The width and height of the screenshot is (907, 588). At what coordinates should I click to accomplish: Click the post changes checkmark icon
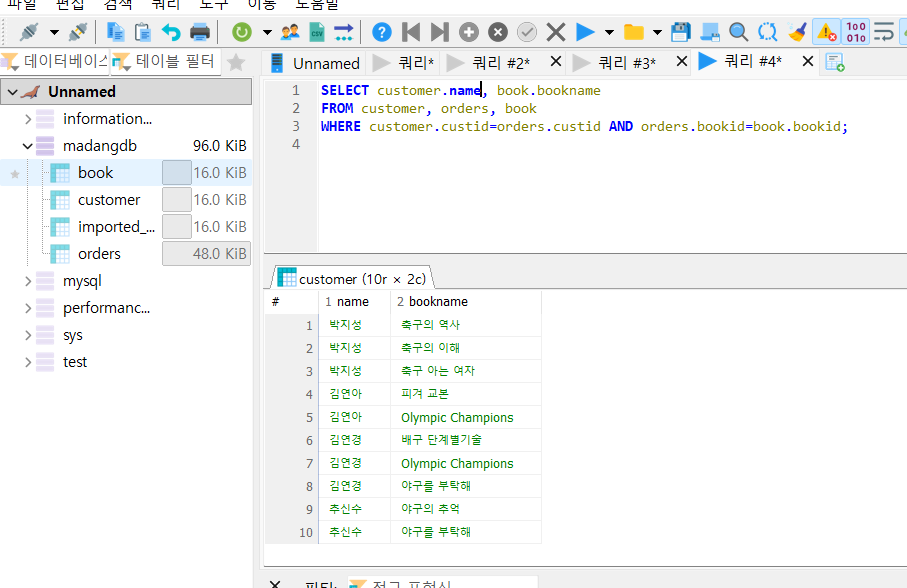(x=526, y=32)
